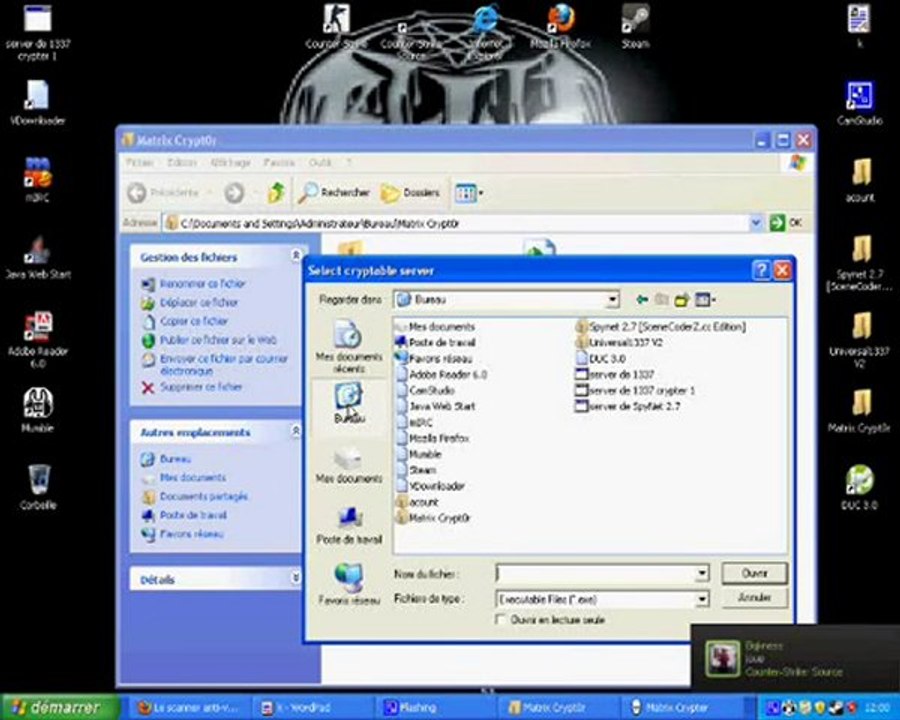Viewport: 900px width, 720px height.
Task: Open Corbeille recycle bin icon
Action: [x=38, y=487]
